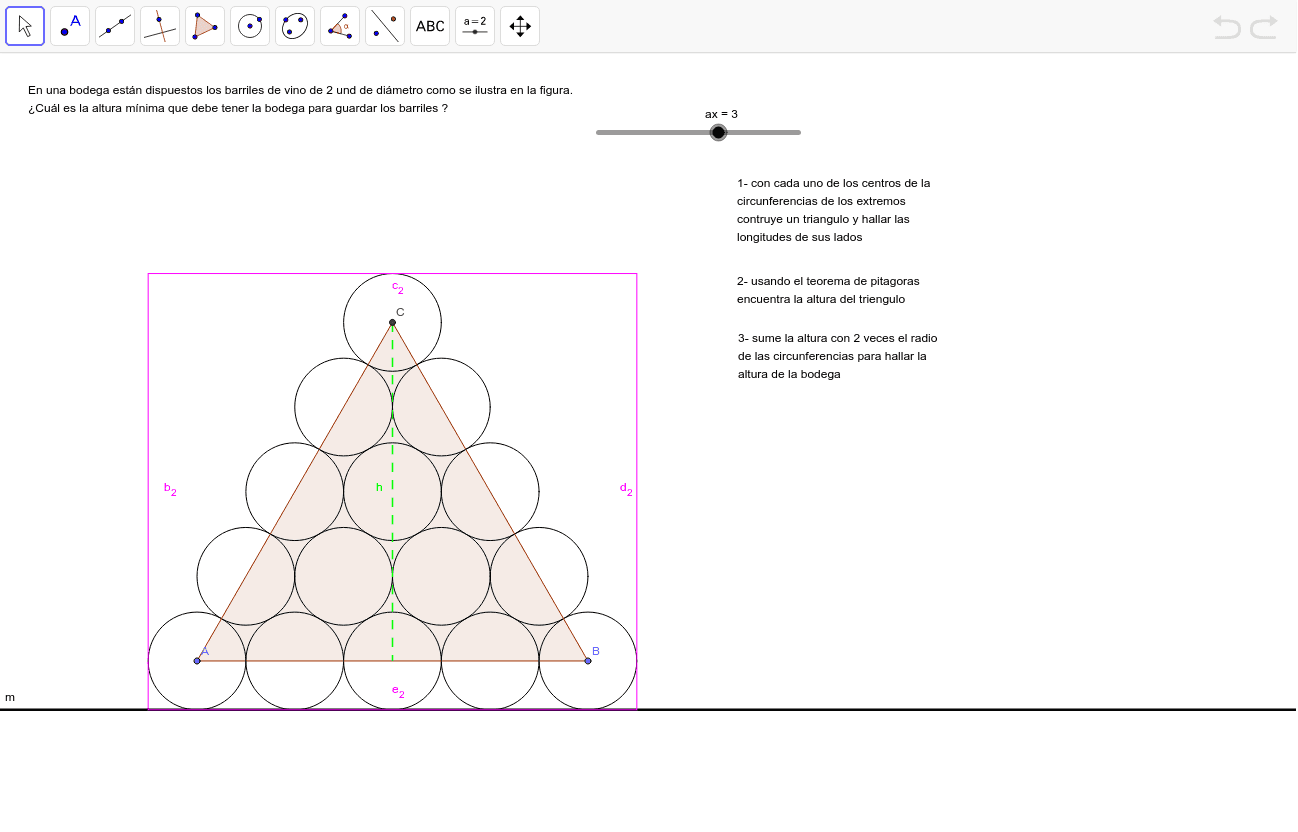Image resolution: width=1298 pixels, height=832 pixels.
Task: Select the Circle with center tool
Action: tap(250, 26)
